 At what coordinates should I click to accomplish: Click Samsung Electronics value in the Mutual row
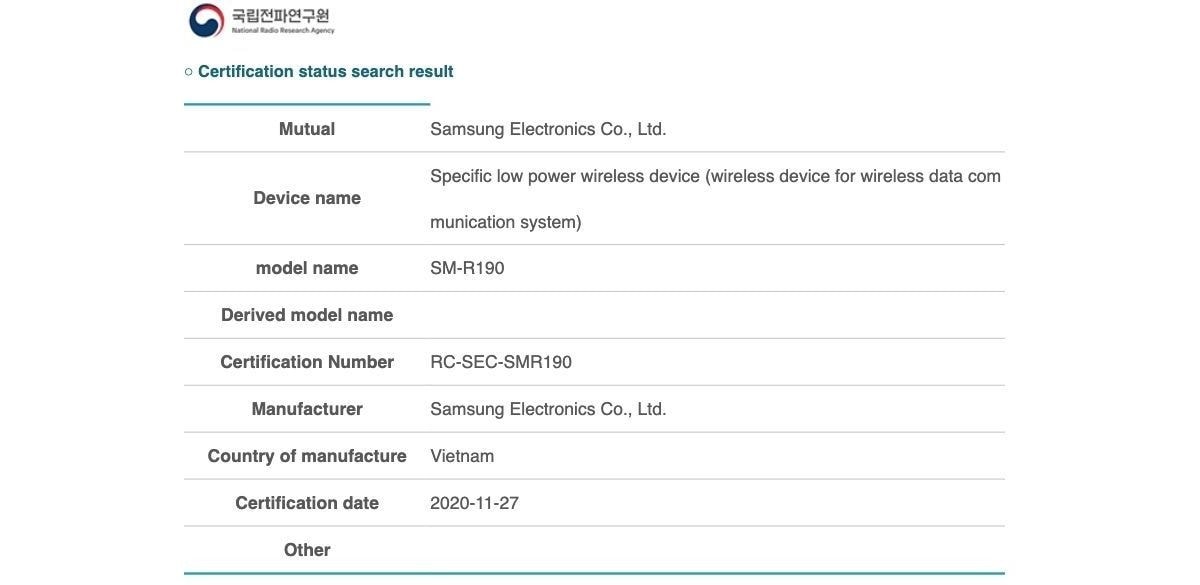548,129
